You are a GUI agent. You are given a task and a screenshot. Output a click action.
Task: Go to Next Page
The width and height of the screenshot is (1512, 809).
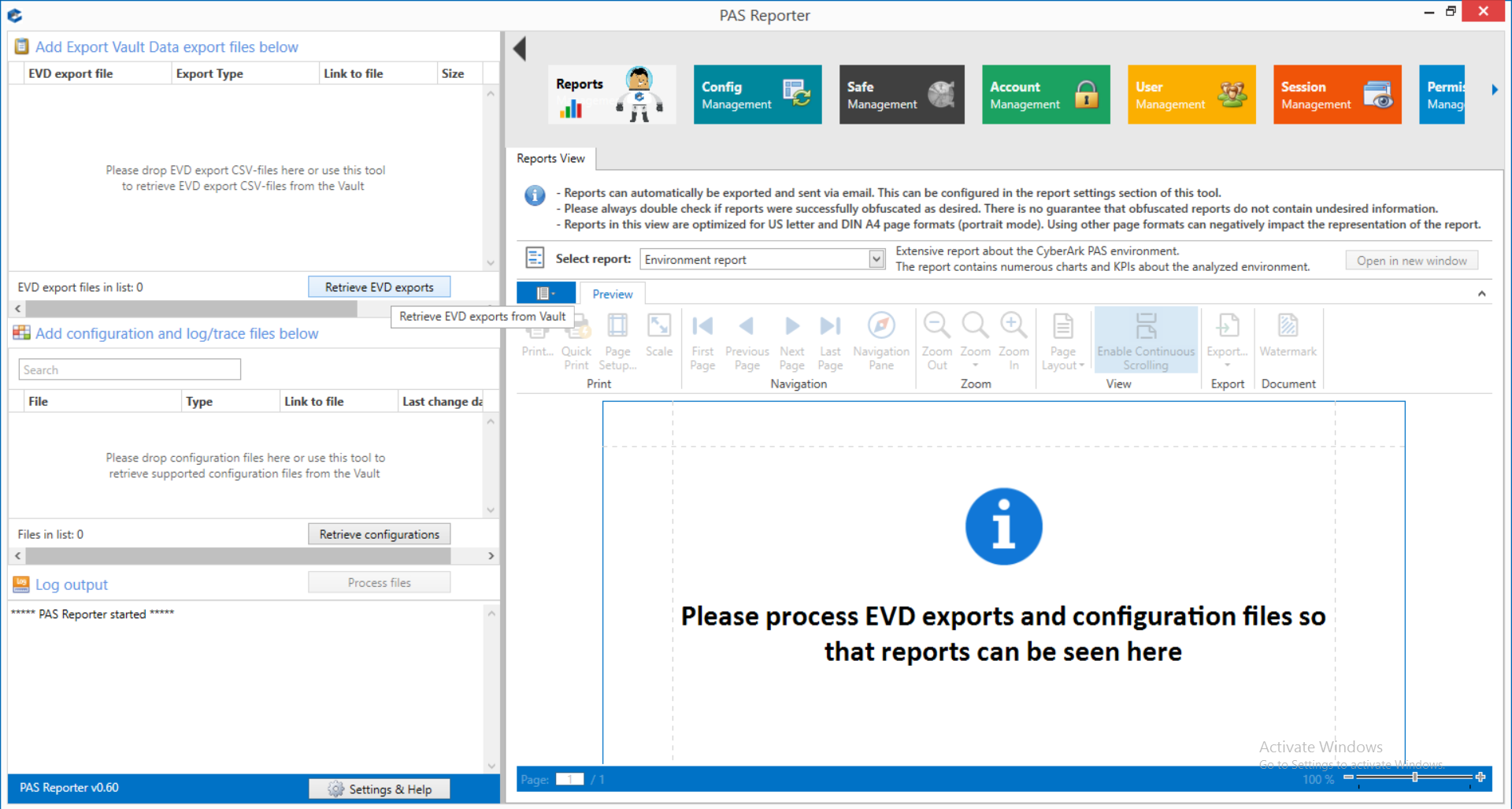pos(792,342)
